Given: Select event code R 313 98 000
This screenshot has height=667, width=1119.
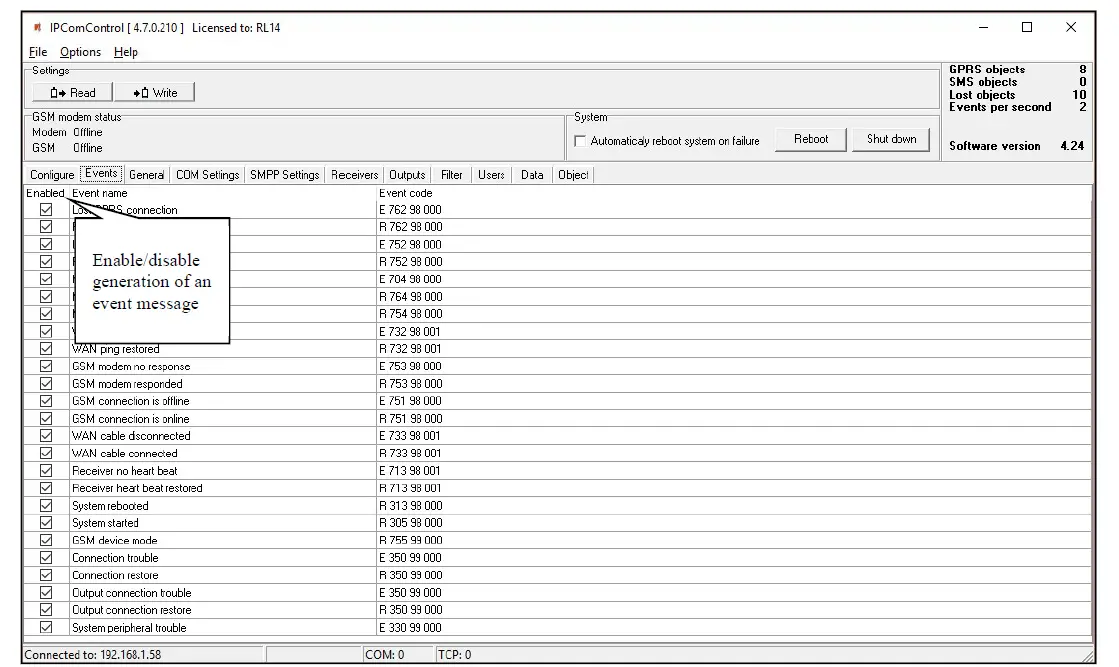Looking at the screenshot, I should [x=410, y=506].
